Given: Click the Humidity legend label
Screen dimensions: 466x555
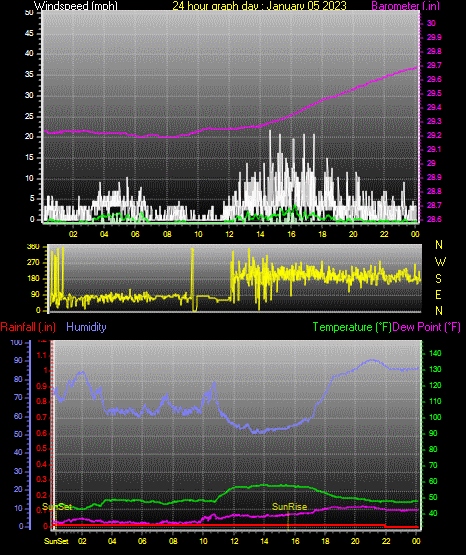Looking at the screenshot, I should (x=86, y=327).
